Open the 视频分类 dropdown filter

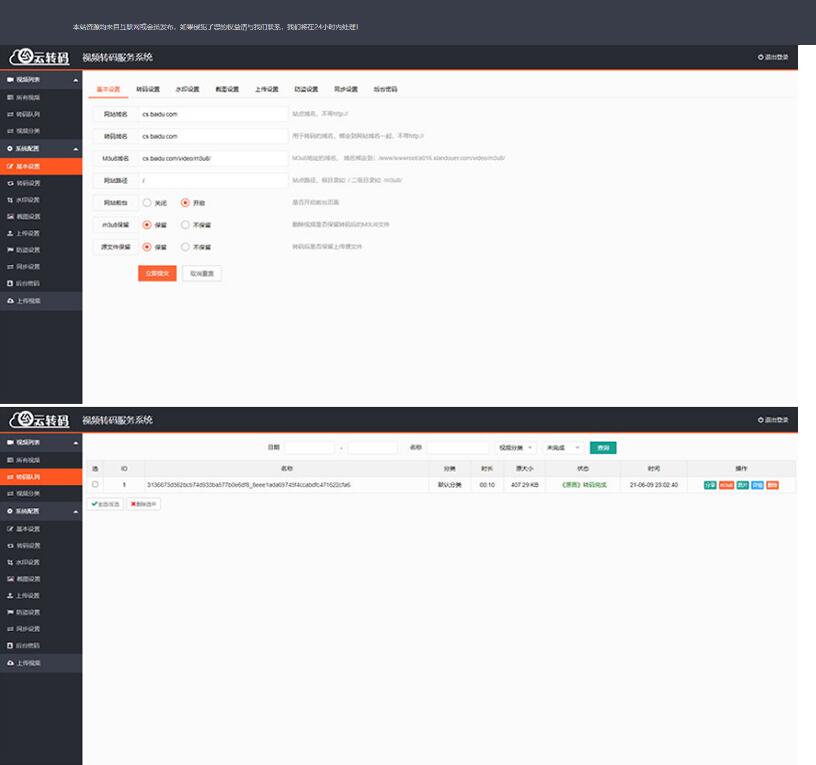pyautogui.click(x=516, y=448)
